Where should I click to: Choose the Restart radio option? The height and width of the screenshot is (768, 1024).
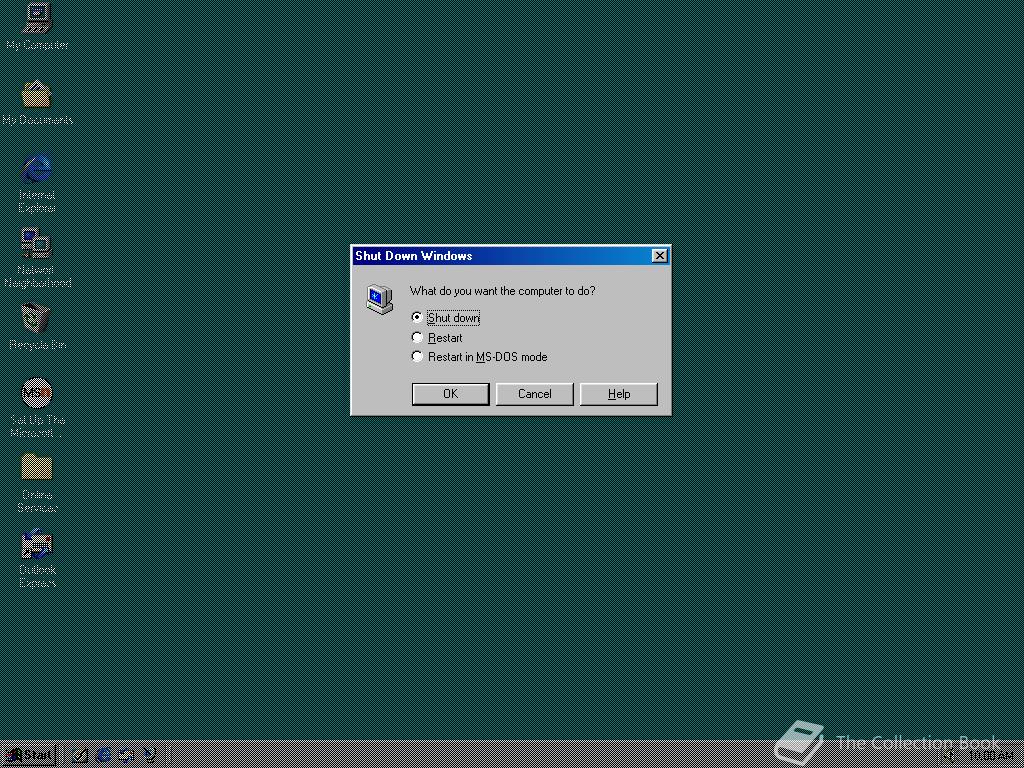(437, 338)
